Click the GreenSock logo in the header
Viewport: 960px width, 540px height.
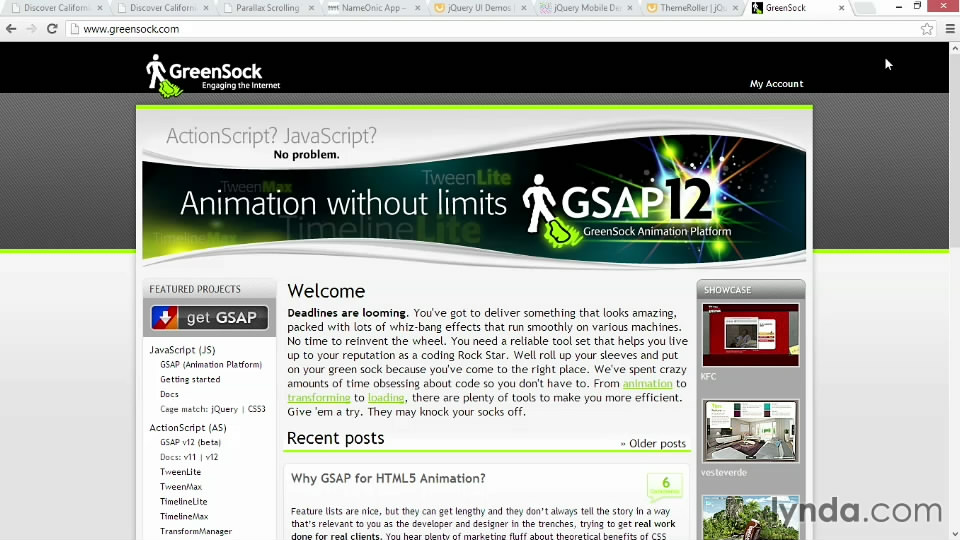click(x=213, y=76)
